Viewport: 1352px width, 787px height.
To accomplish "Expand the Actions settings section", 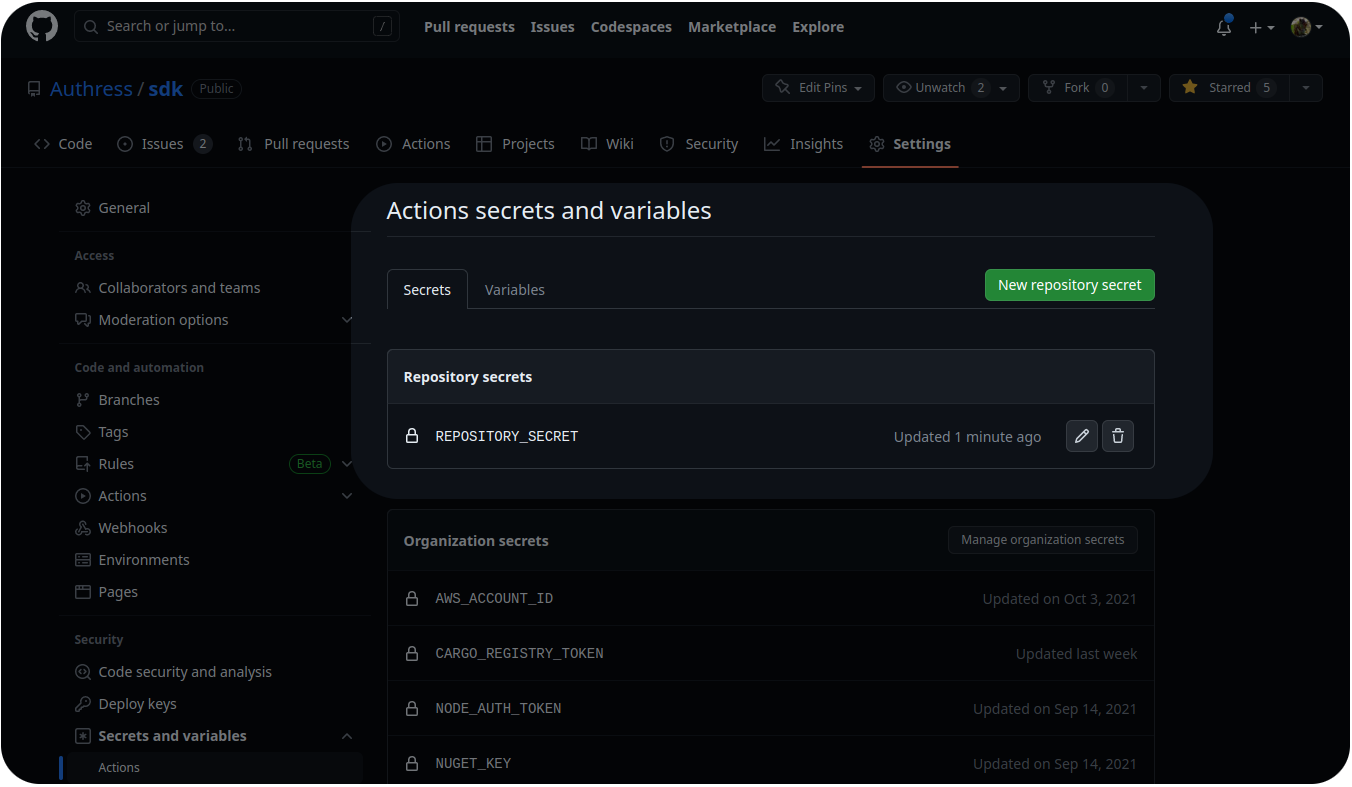I will (x=347, y=495).
